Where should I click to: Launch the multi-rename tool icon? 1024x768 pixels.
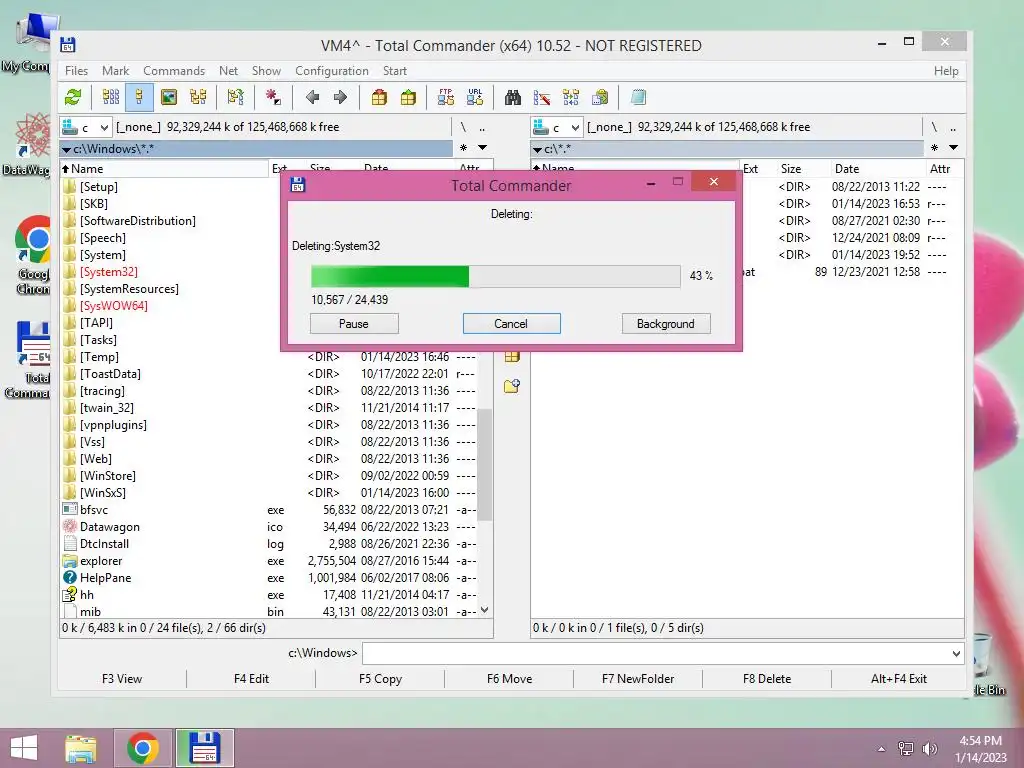[x=541, y=98]
